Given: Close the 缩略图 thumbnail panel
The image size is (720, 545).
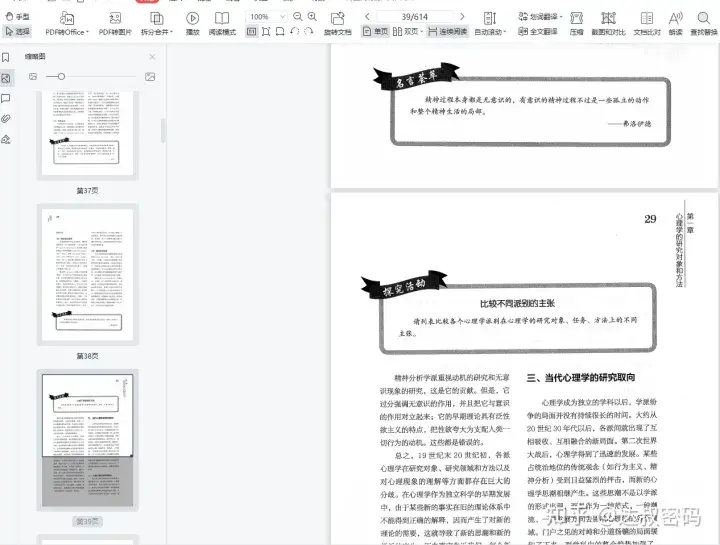Looking at the screenshot, I should click(152, 57).
